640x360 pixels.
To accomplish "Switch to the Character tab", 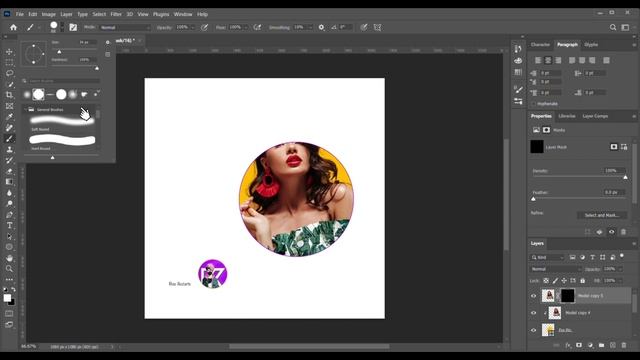I will click(540, 44).
